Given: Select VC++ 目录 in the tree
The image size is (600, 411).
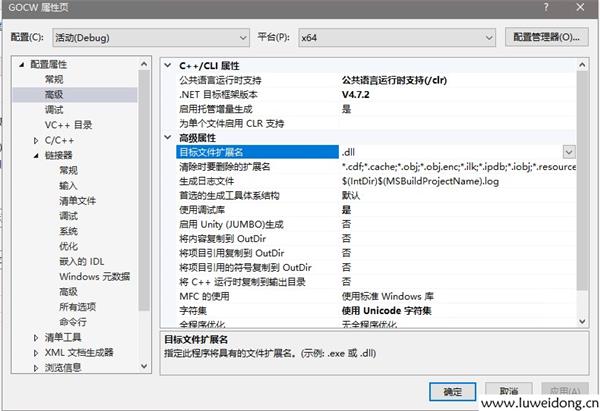Looking at the screenshot, I should pyautogui.click(x=68, y=125).
